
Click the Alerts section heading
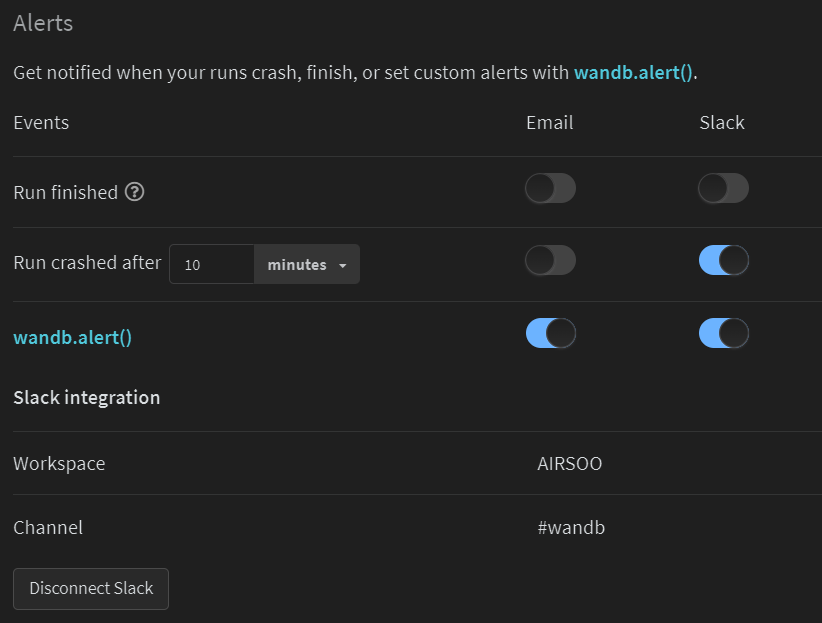click(43, 23)
